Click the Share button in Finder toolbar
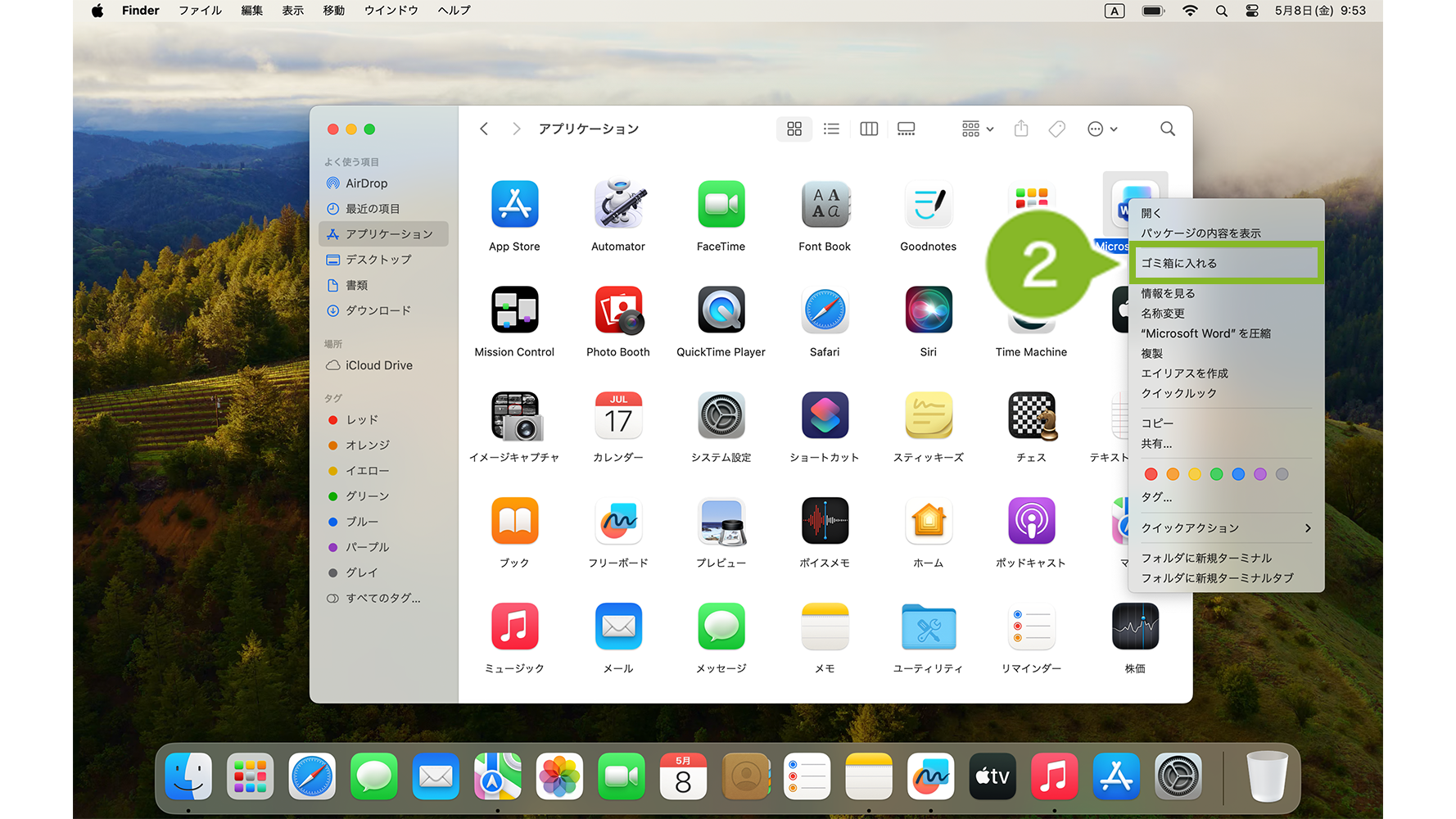This screenshot has height=819, width=1456. point(1021,129)
